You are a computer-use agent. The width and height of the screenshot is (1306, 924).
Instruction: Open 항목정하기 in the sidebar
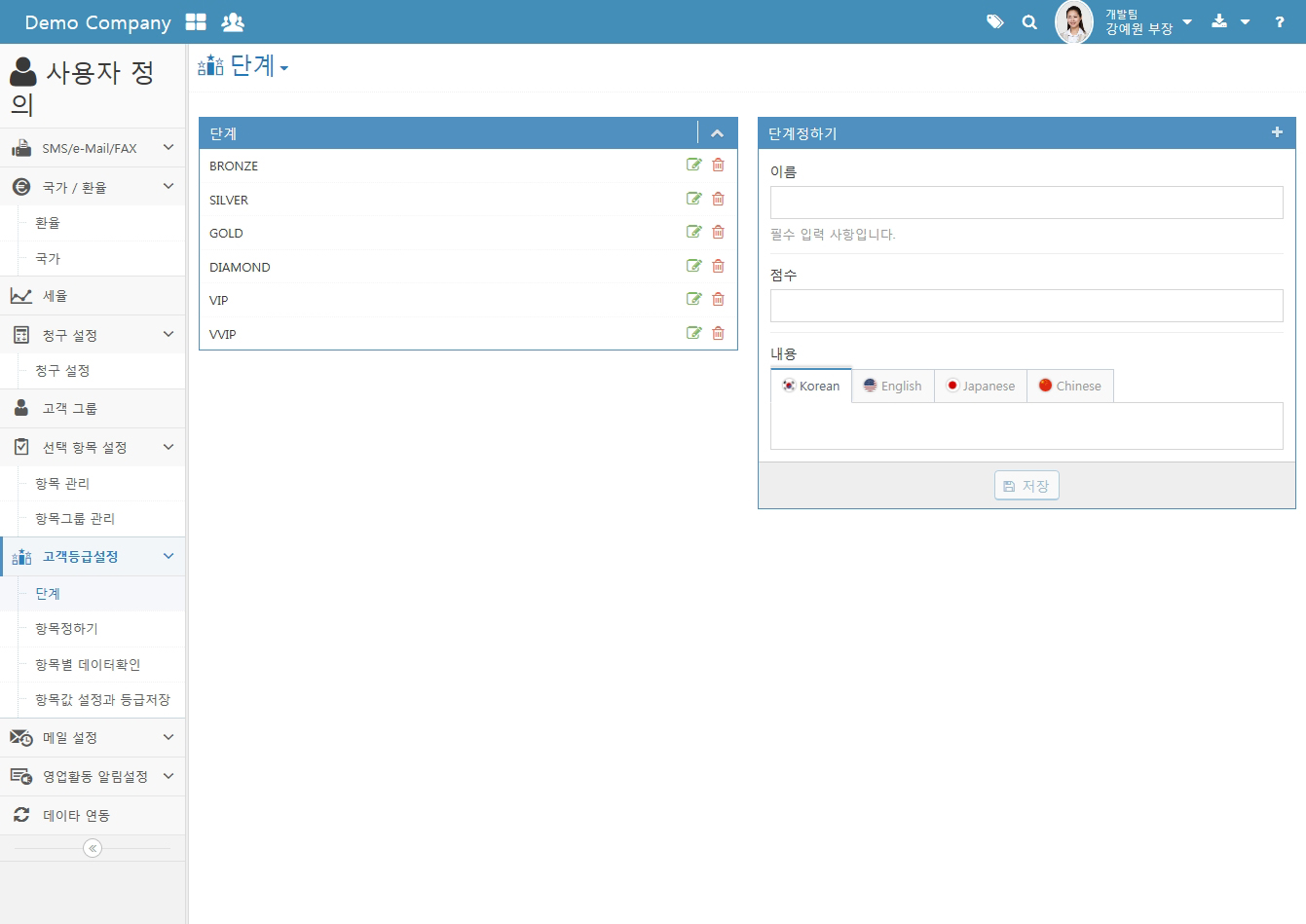click(66, 629)
